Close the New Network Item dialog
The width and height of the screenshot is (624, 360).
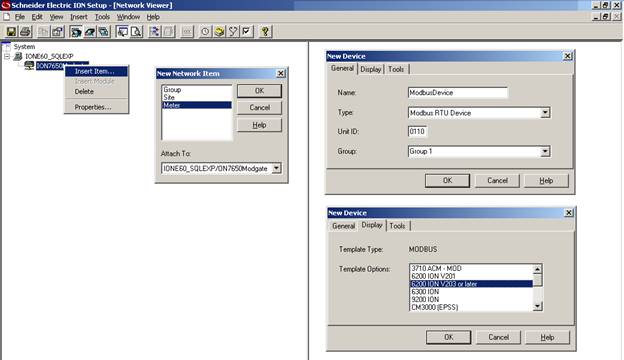281,73
